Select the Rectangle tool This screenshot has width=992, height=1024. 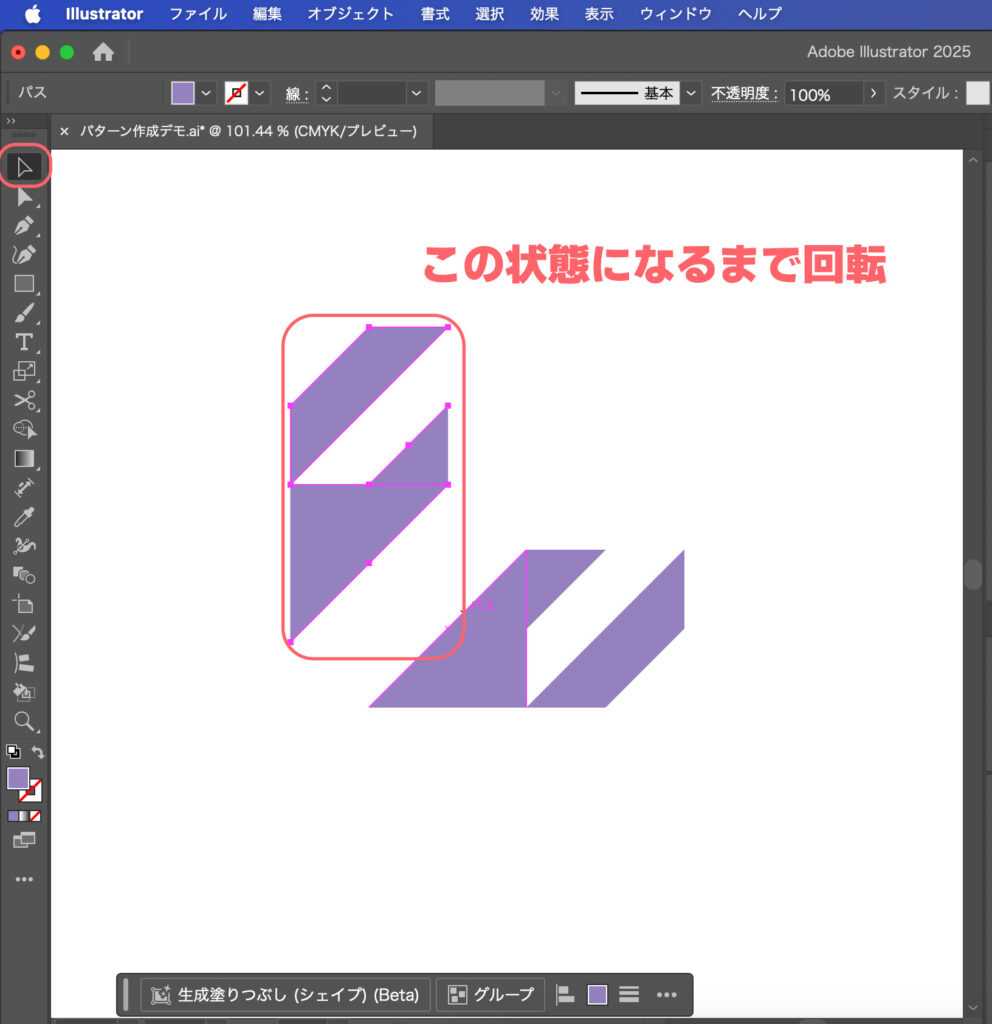point(24,284)
